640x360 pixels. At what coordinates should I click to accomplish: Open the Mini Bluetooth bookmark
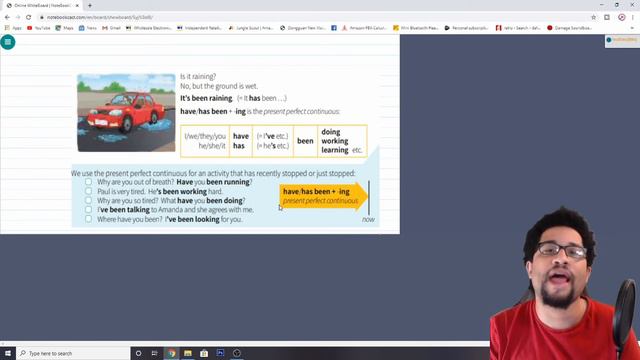pos(416,28)
